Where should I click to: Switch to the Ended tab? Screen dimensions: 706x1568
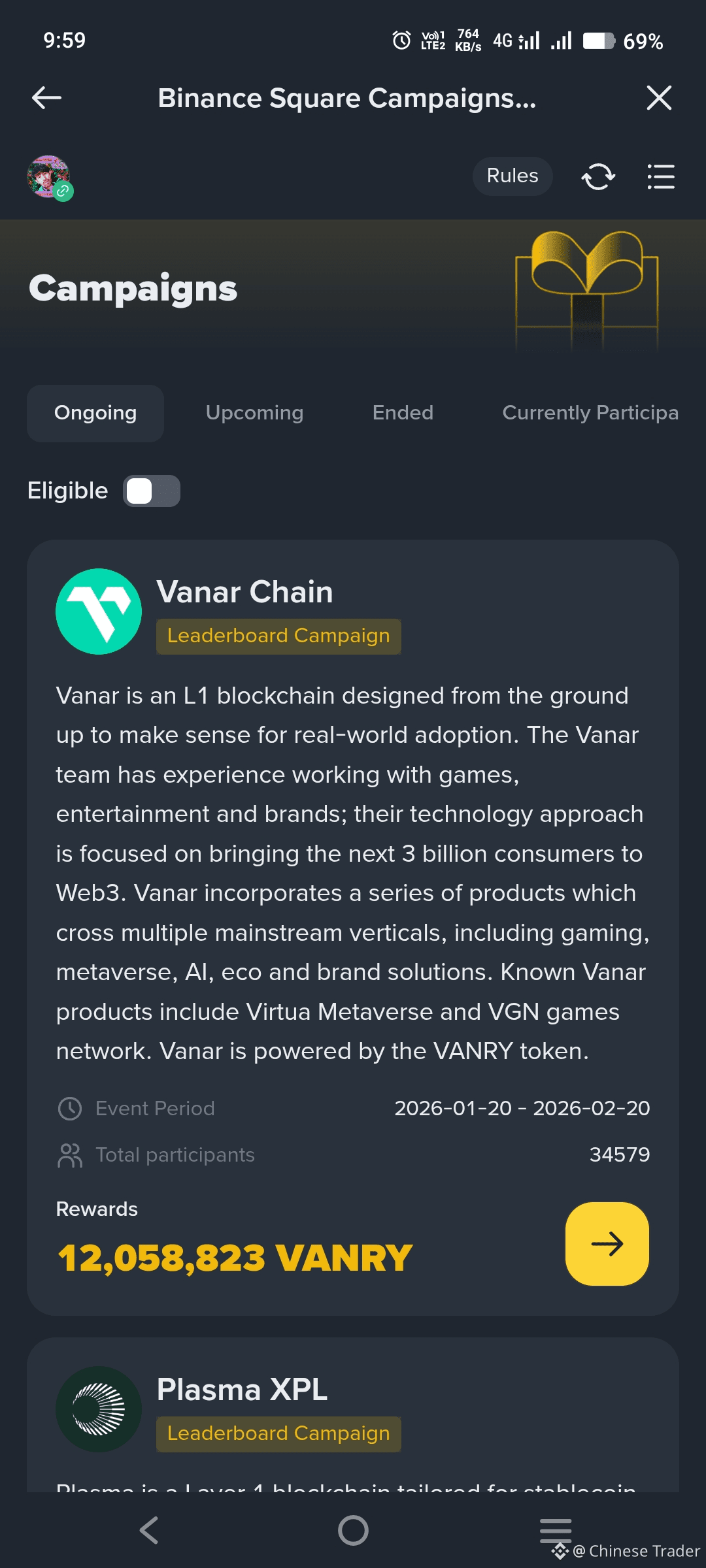403,413
